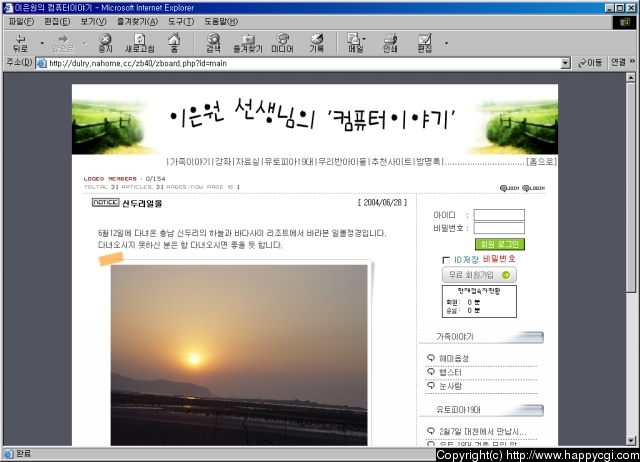Click the JOIN icon link
This screenshot has height=462, width=640.
point(509,188)
